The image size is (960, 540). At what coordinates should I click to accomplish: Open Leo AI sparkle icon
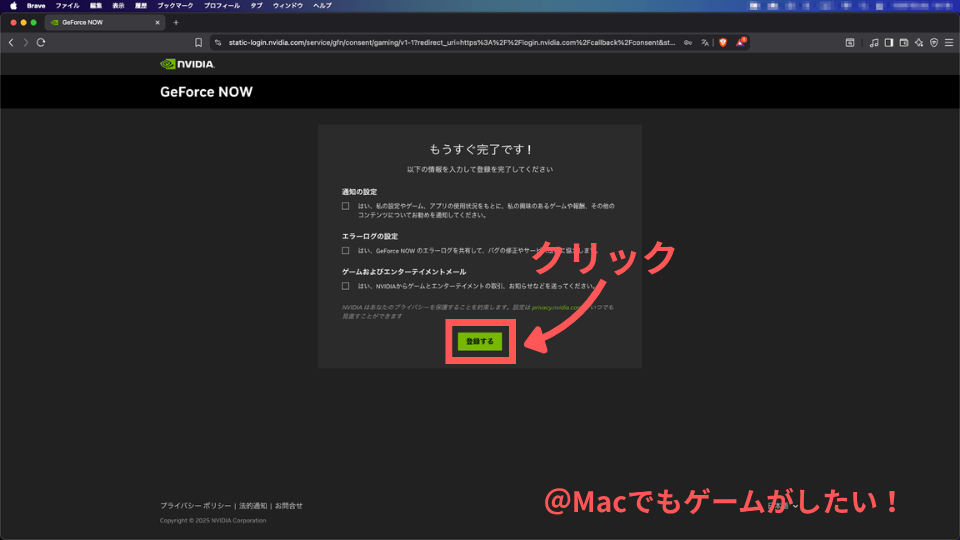919,43
